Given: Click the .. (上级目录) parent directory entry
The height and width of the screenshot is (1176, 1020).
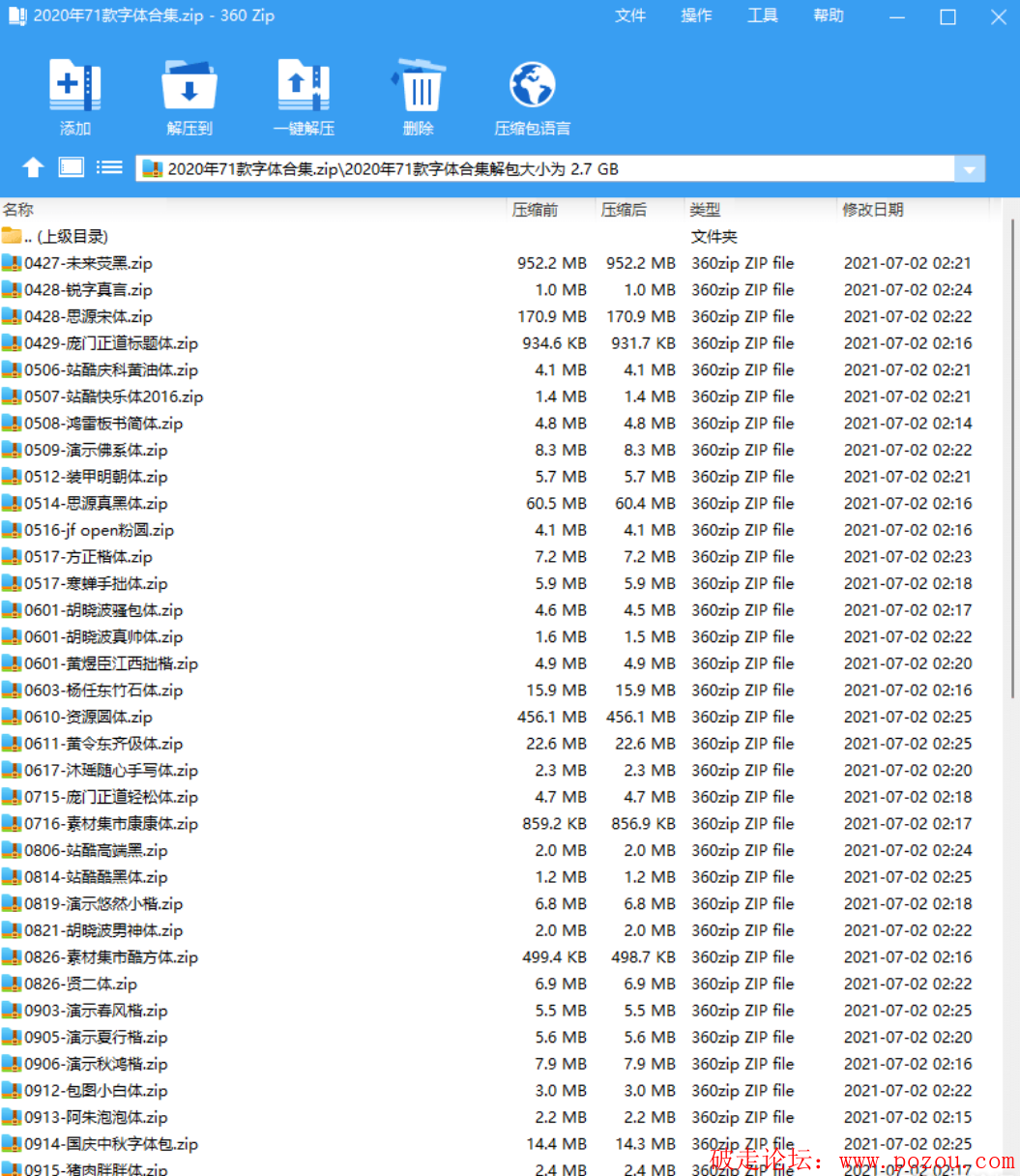Looking at the screenshot, I should click(x=66, y=236).
